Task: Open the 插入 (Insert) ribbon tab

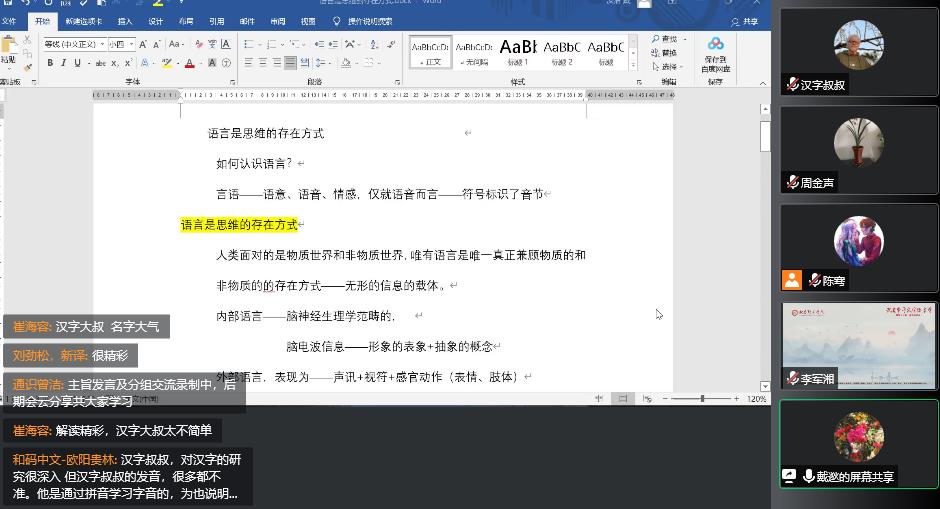Action: tap(125, 21)
